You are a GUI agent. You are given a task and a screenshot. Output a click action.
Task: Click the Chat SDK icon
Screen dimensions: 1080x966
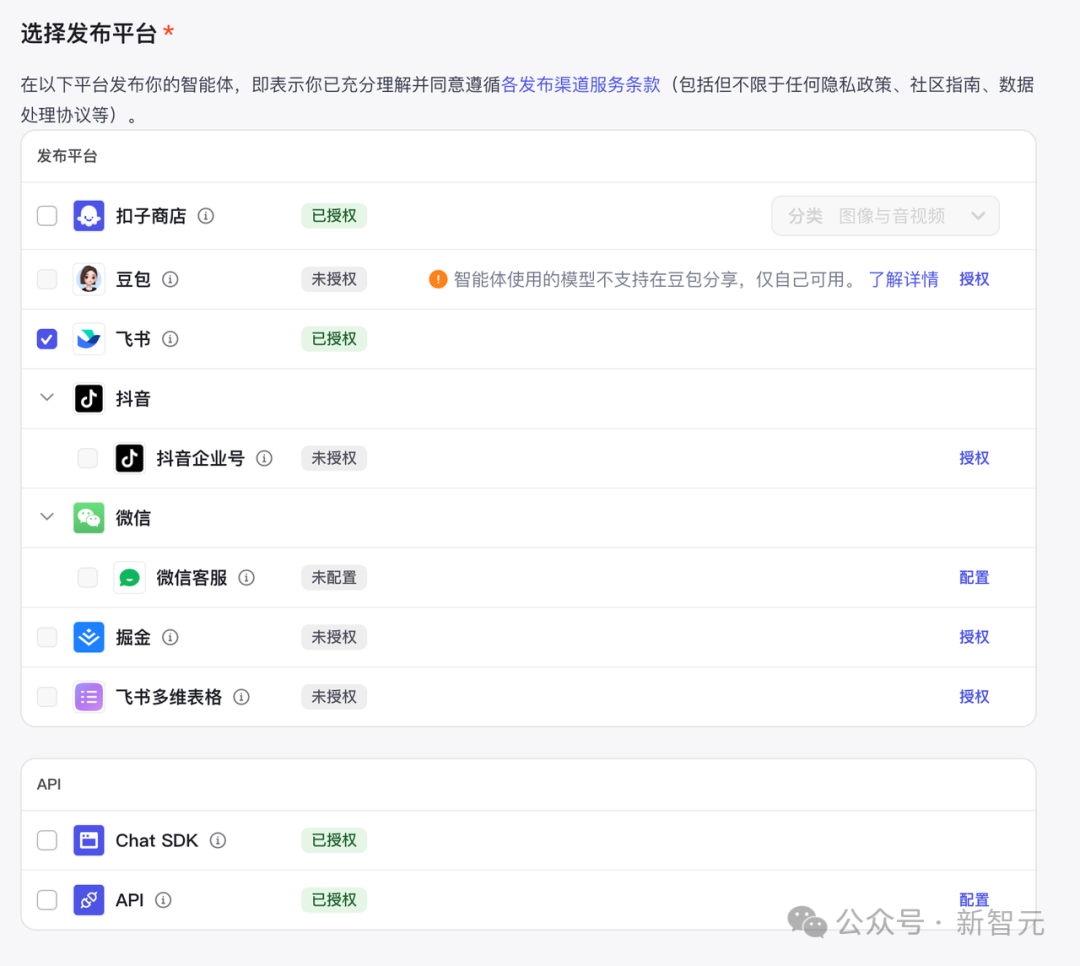point(89,840)
